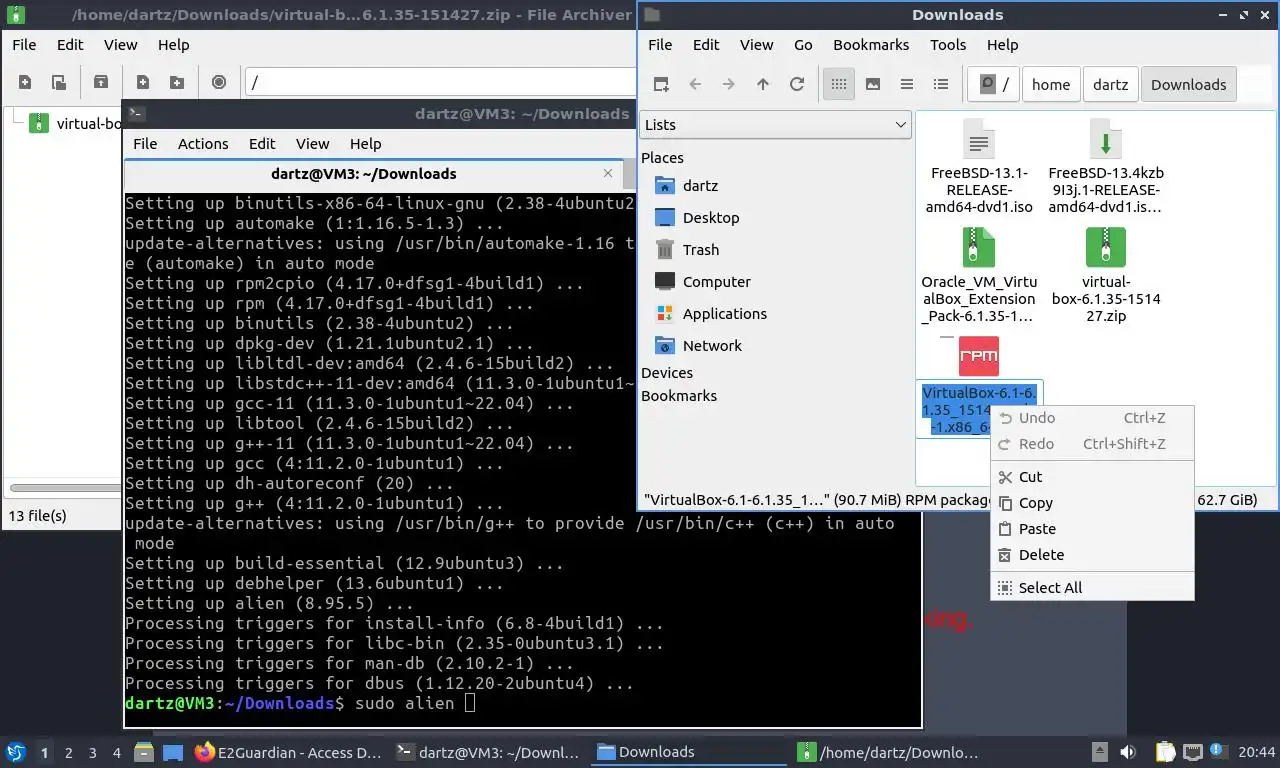Click show desktop icon in taskbar

click(173, 752)
